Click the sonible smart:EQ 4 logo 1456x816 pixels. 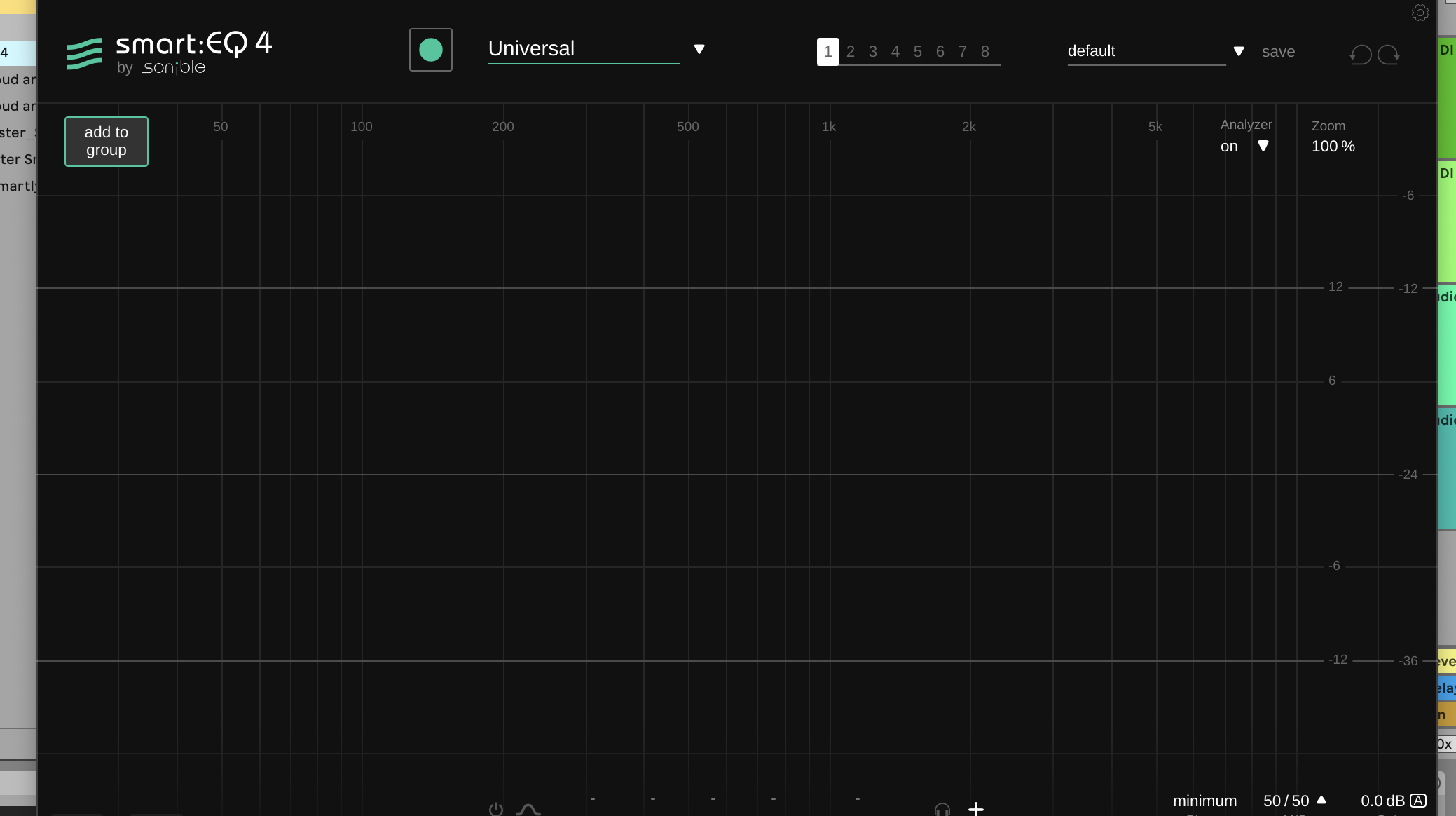pos(168,51)
